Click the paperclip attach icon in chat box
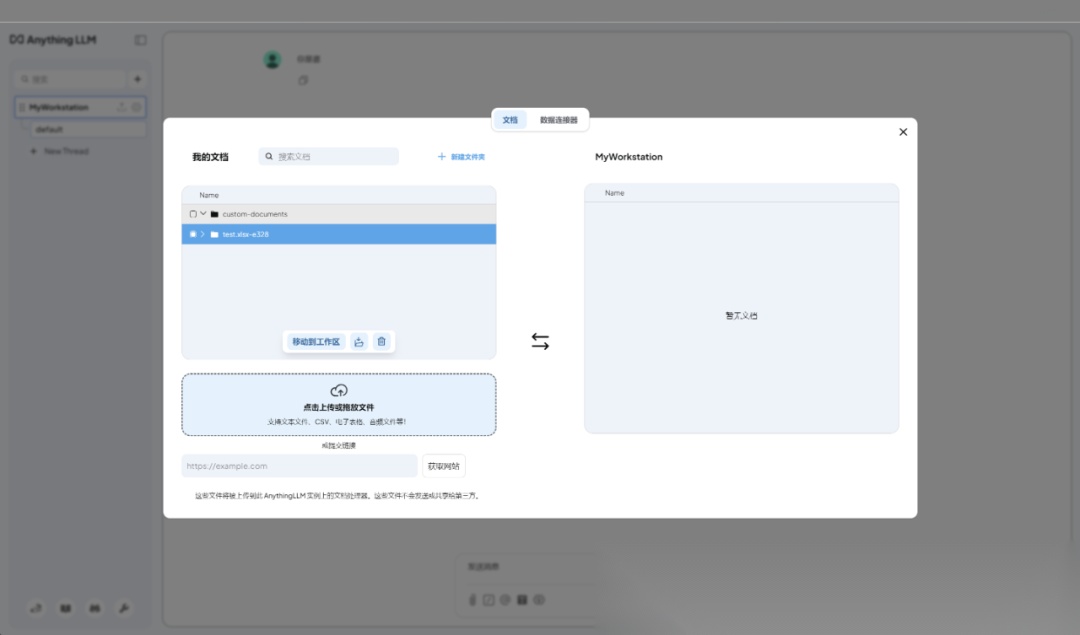 pyautogui.click(x=472, y=600)
